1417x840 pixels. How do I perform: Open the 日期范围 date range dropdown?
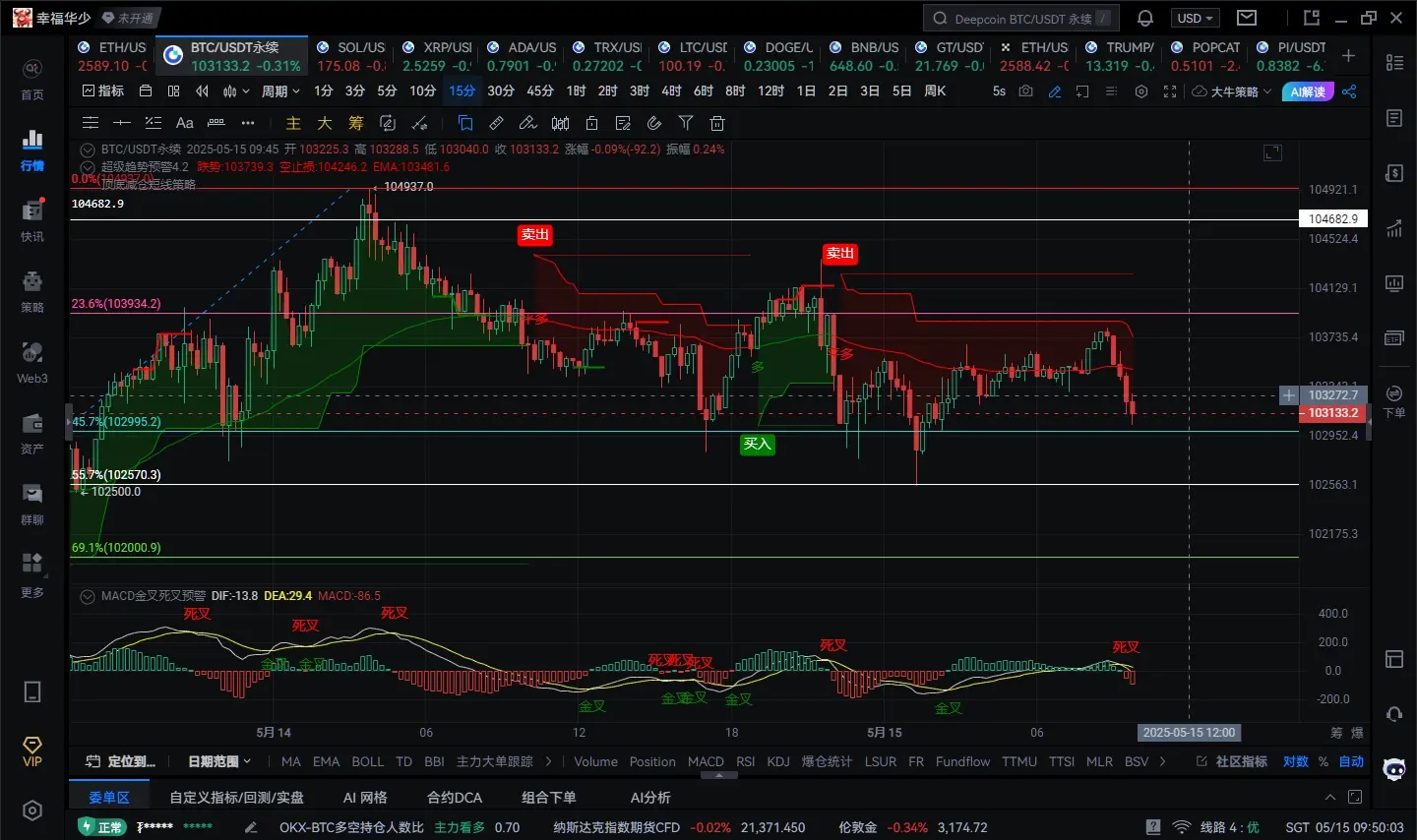[x=219, y=761]
